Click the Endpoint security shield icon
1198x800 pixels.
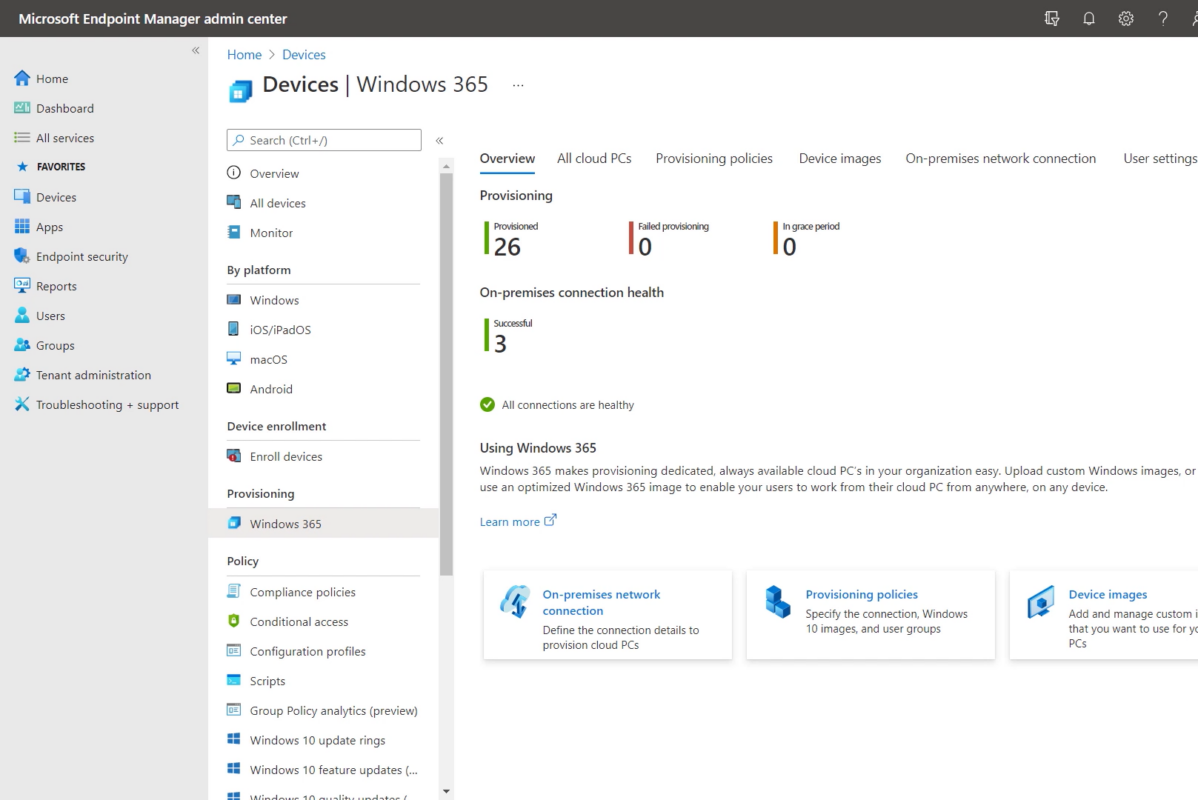pyautogui.click(x=22, y=256)
